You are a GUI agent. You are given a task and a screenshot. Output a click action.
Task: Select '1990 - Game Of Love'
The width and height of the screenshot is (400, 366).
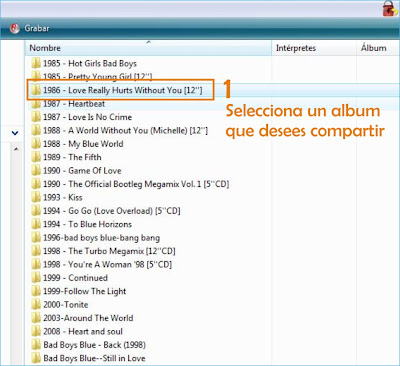click(x=82, y=171)
